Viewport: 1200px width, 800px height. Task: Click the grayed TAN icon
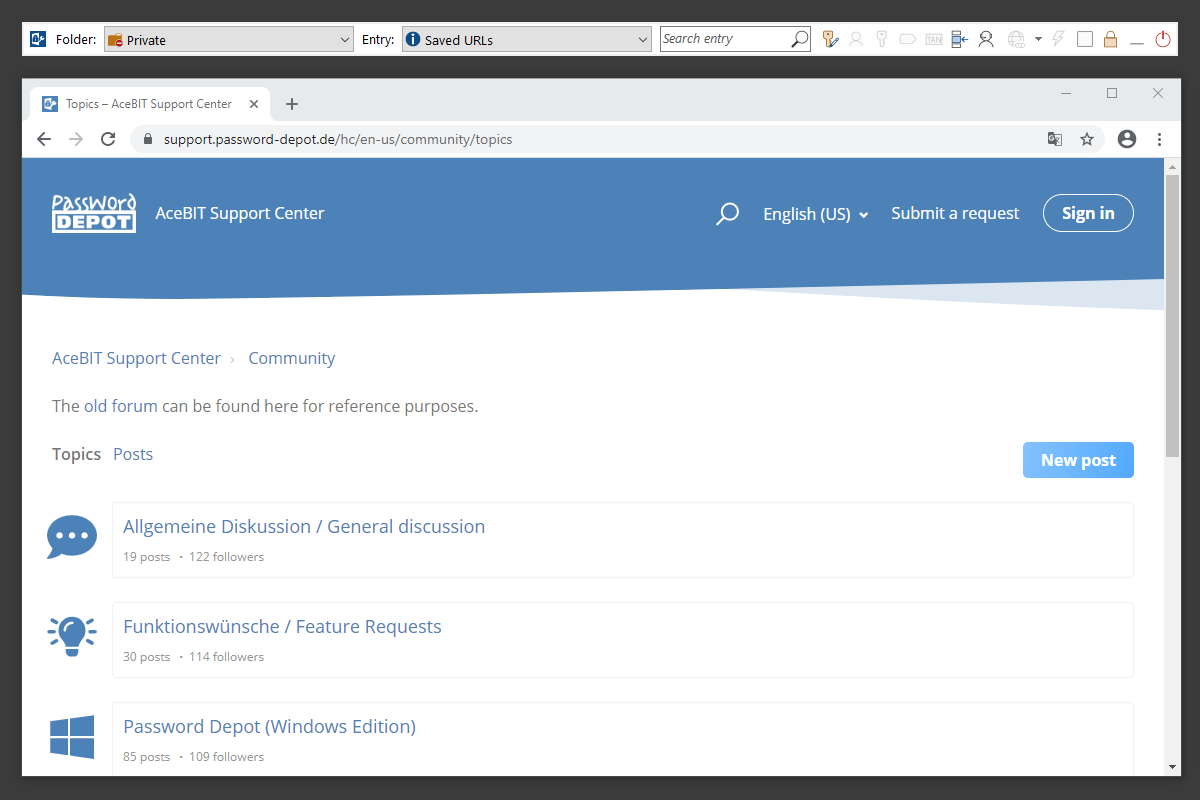point(933,39)
